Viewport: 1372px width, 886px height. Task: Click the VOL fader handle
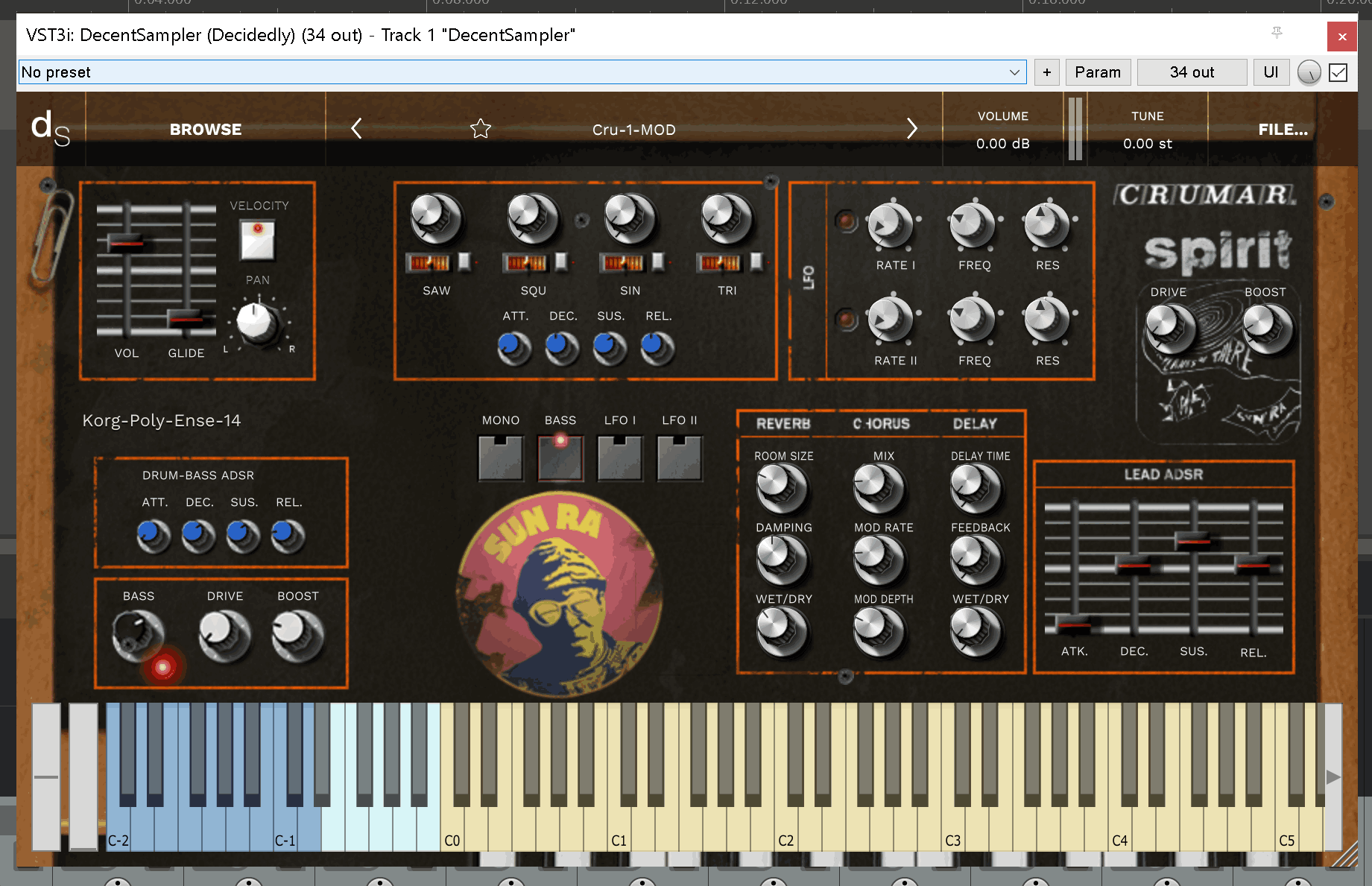coord(127,243)
